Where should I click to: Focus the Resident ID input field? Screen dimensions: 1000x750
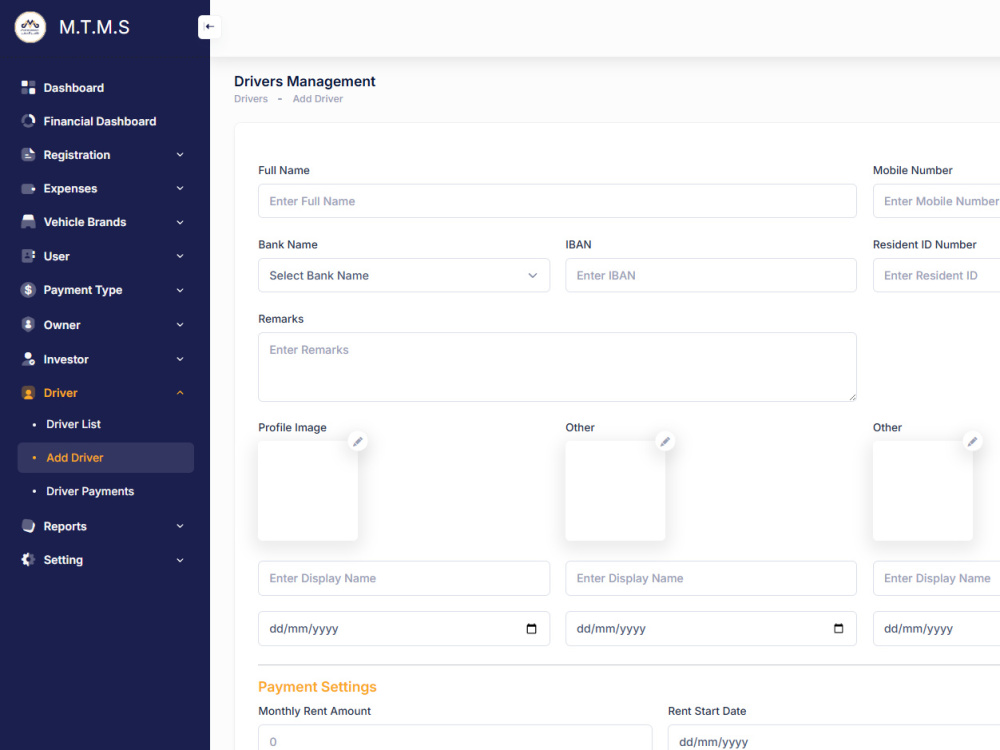[936, 276]
